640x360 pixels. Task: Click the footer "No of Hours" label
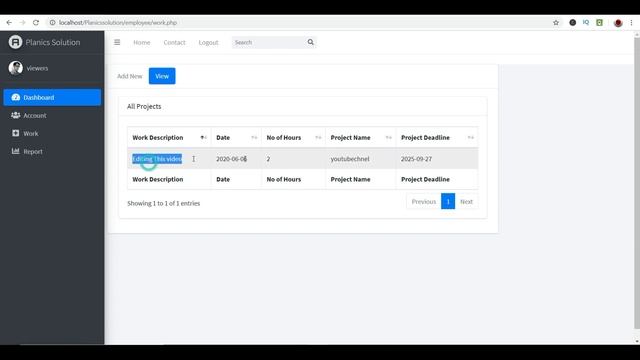pyautogui.click(x=284, y=180)
